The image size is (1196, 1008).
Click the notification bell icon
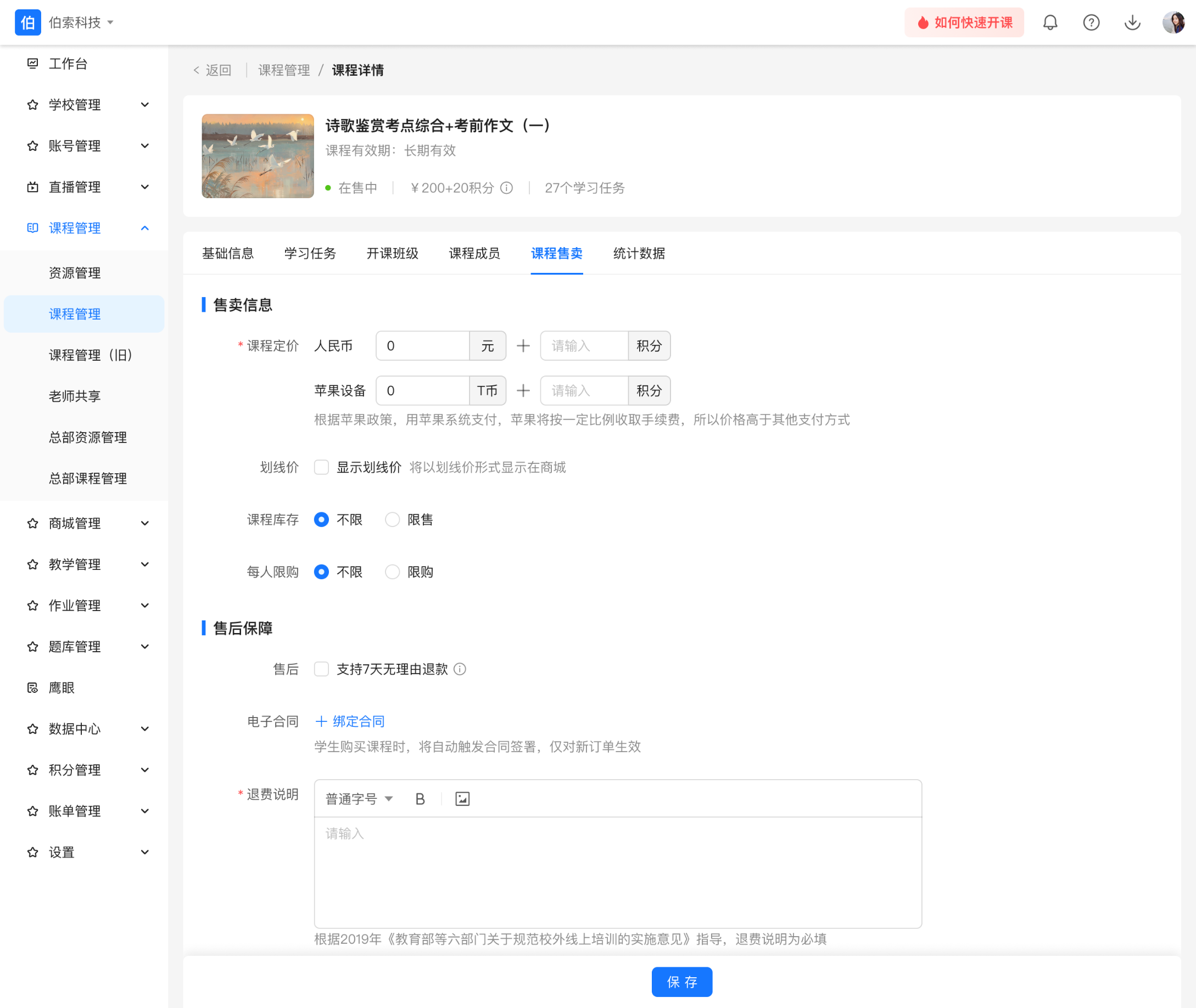(x=1050, y=23)
